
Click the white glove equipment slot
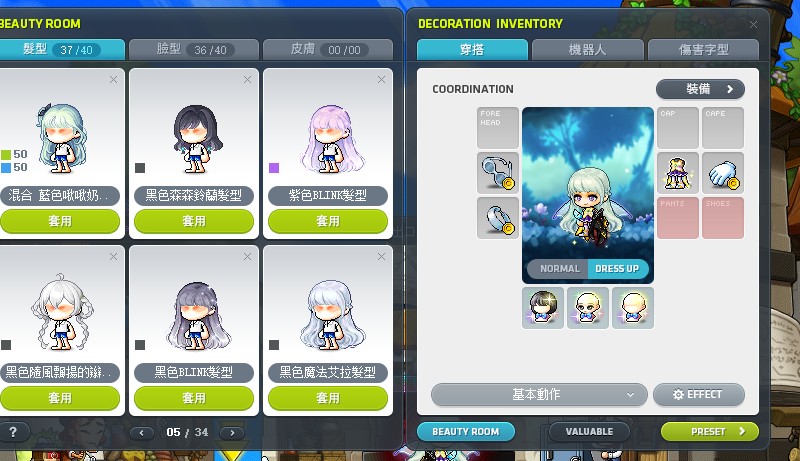coord(722,173)
